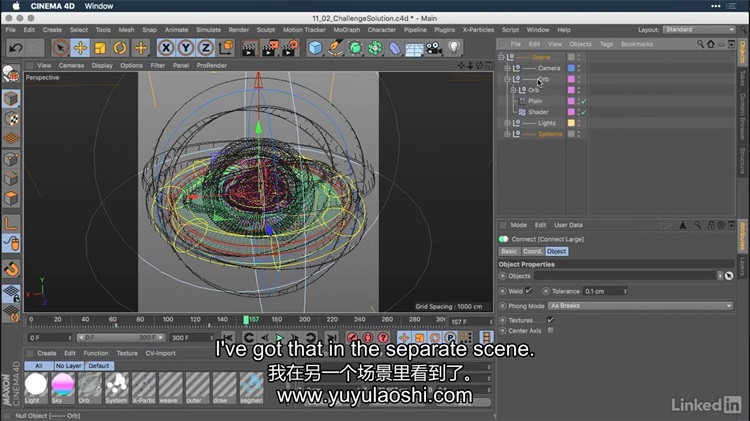Click the All materials filter button
The height and width of the screenshot is (421, 750).
pos(39,366)
